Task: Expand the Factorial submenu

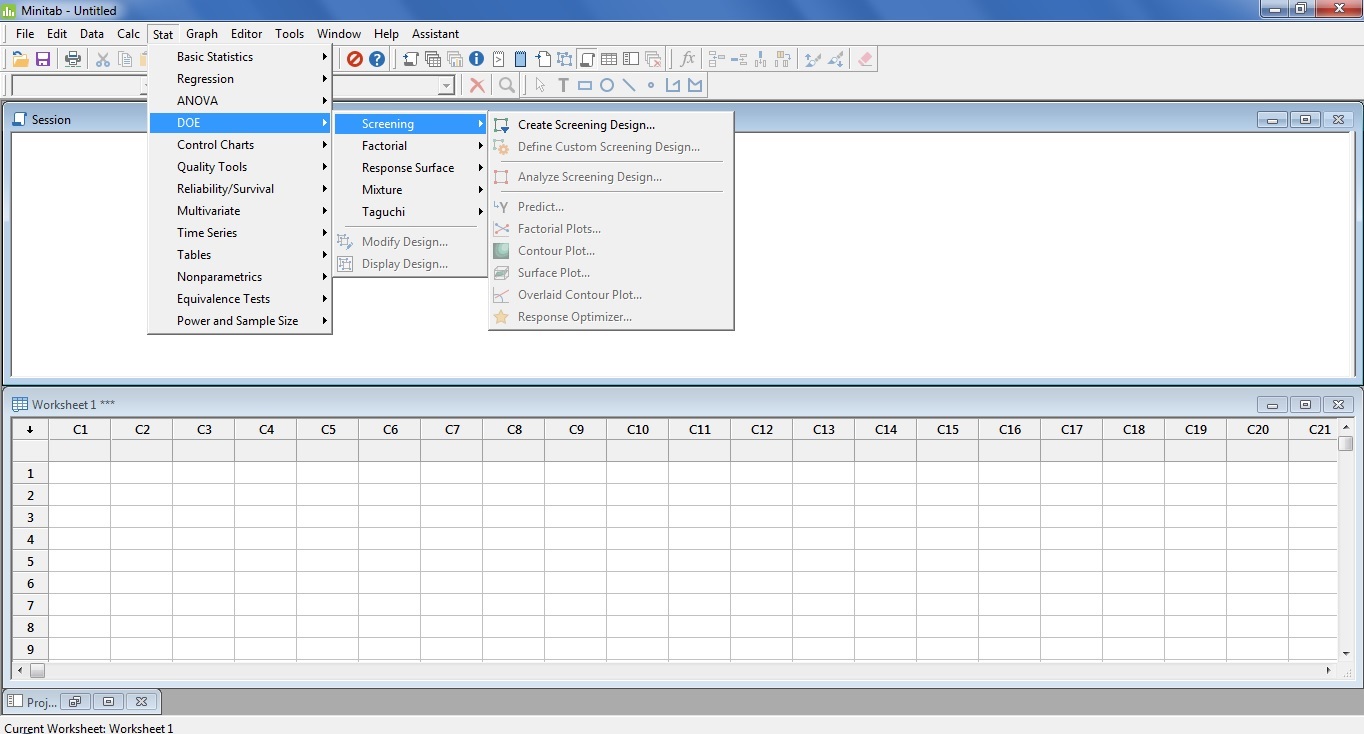Action: (x=384, y=145)
